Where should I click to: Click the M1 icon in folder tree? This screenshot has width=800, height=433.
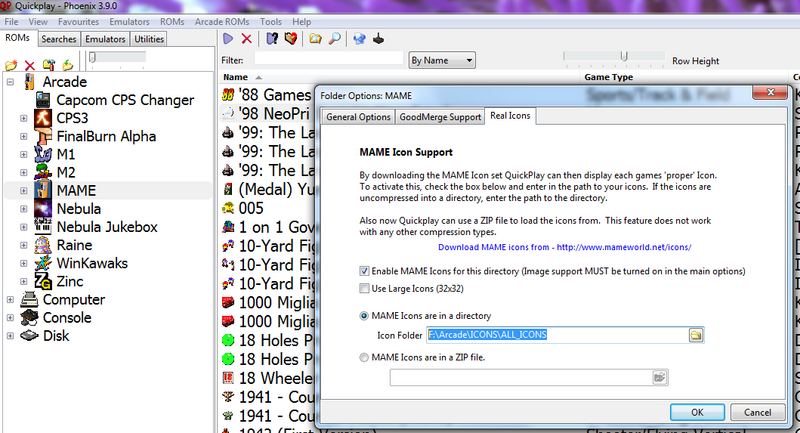43,154
